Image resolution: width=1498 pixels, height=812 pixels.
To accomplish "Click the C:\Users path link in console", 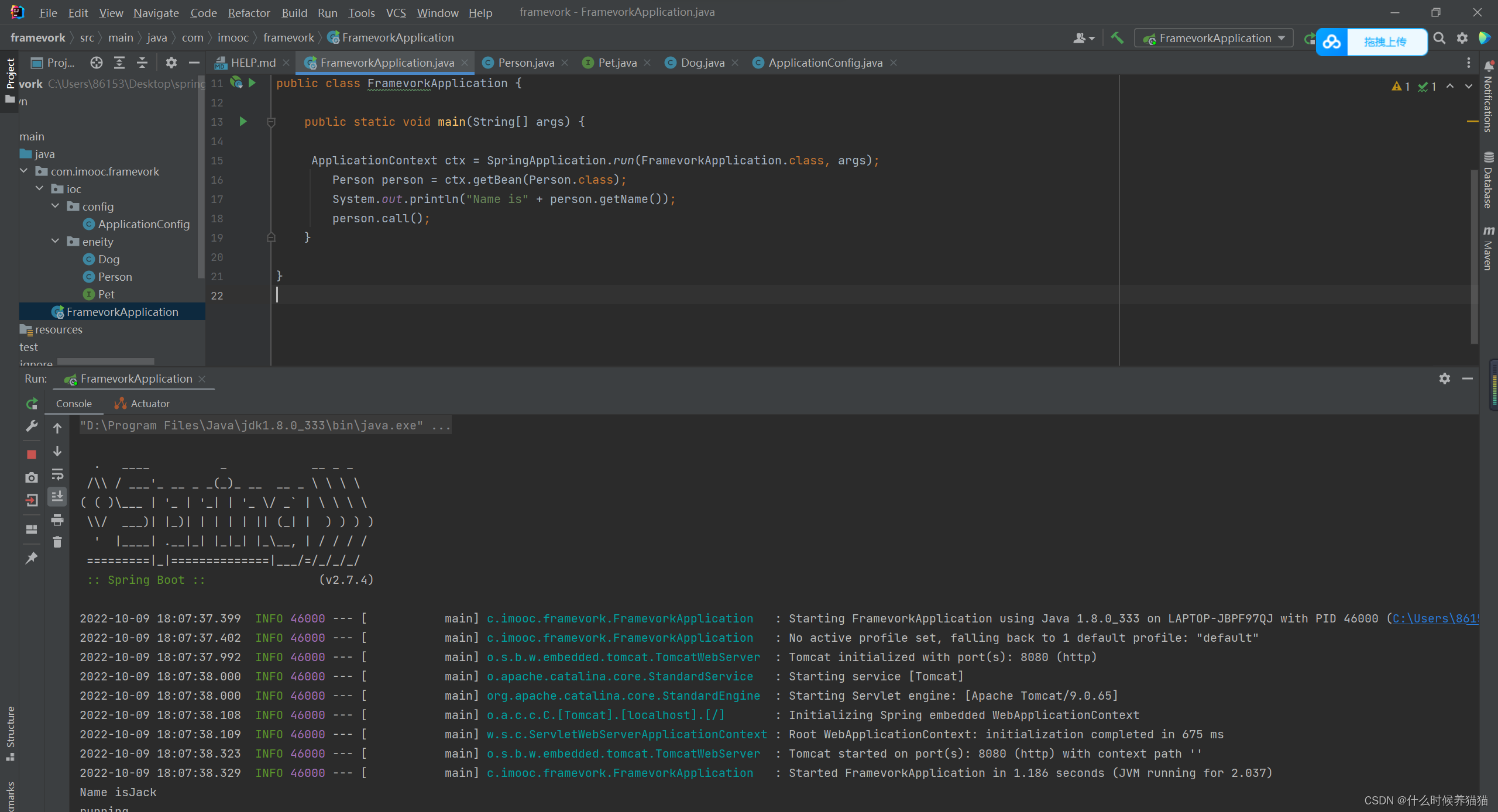I will click(1434, 618).
